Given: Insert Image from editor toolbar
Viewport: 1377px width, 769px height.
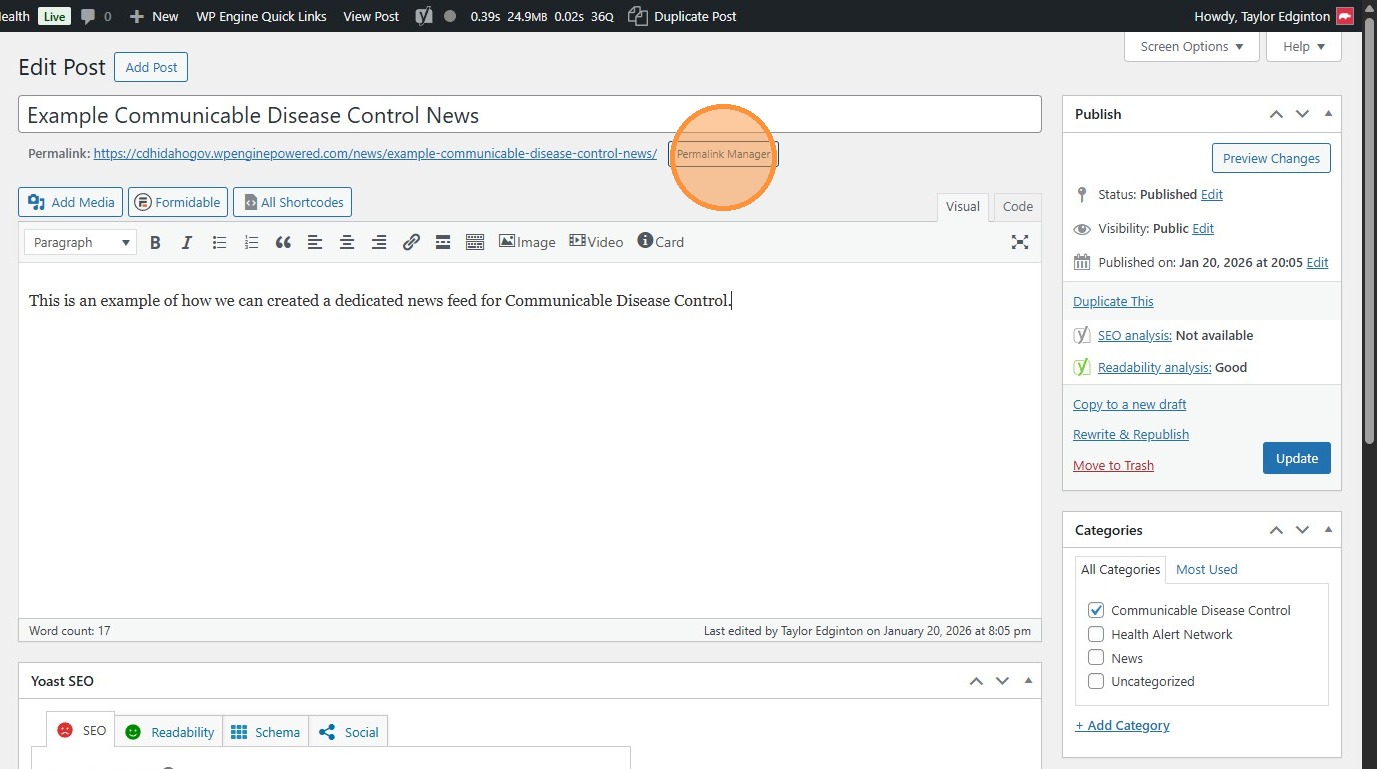Looking at the screenshot, I should point(527,242).
